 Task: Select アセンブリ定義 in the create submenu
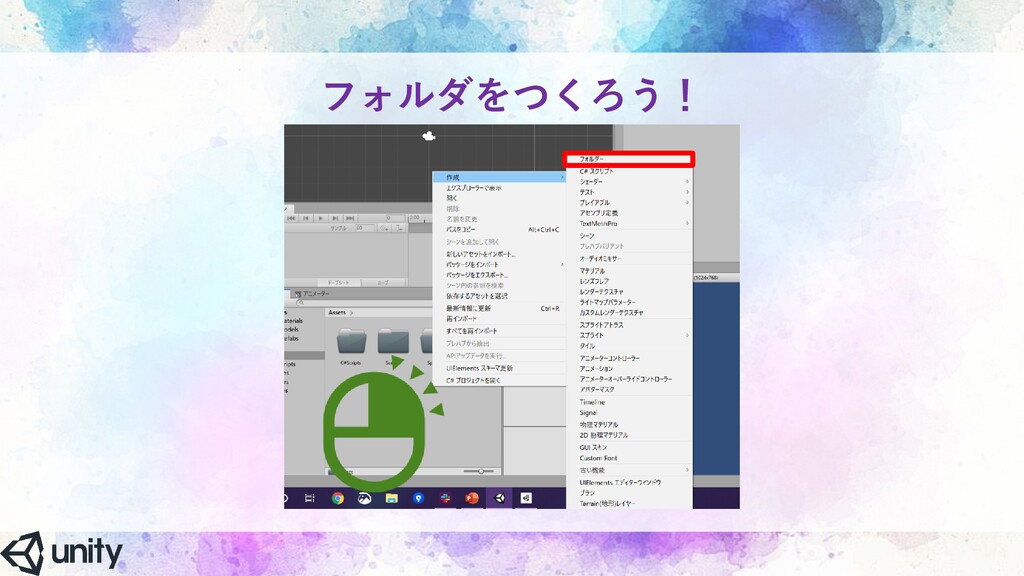629,213
